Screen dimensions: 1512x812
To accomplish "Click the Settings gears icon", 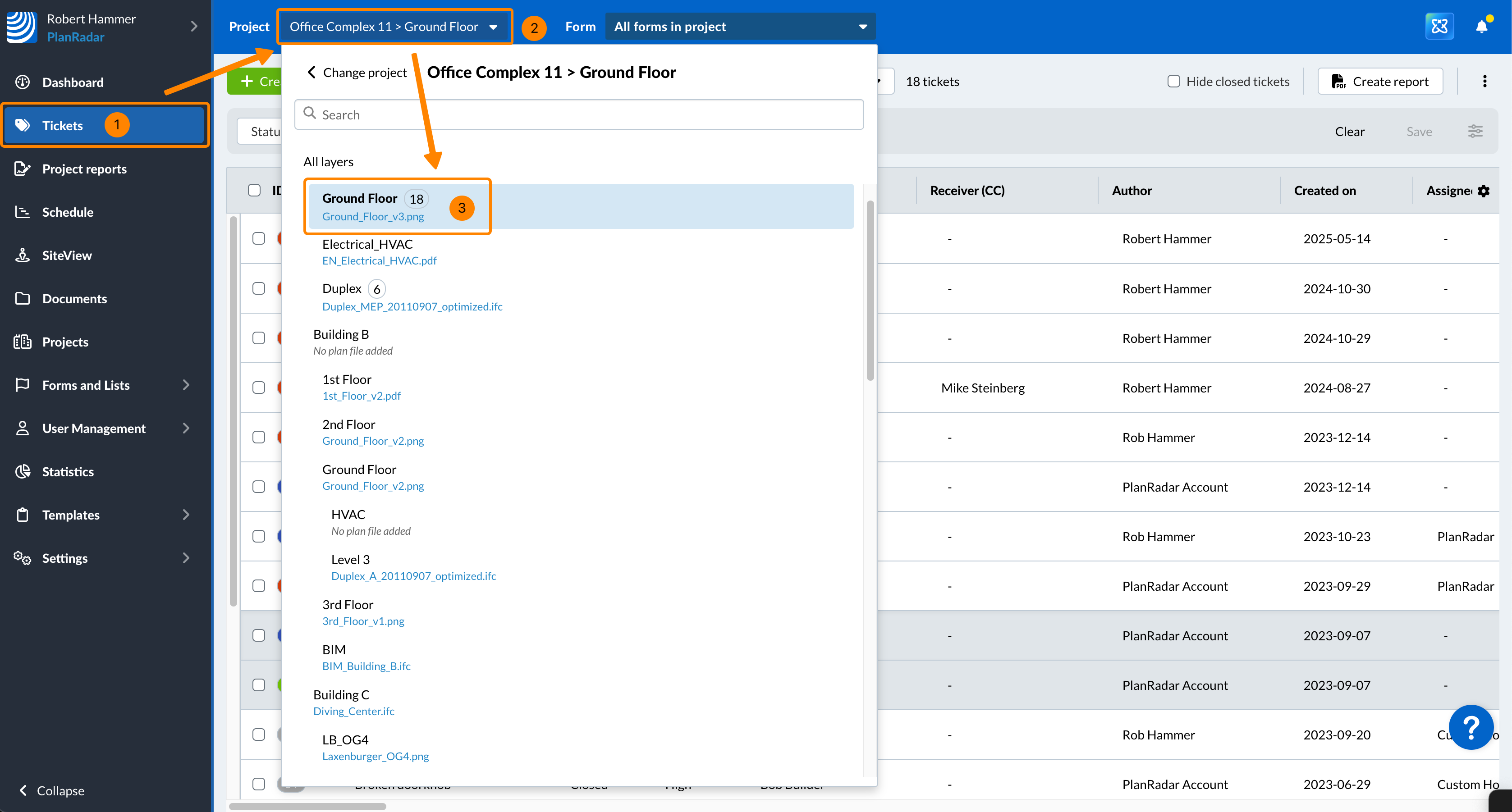I will [22, 558].
